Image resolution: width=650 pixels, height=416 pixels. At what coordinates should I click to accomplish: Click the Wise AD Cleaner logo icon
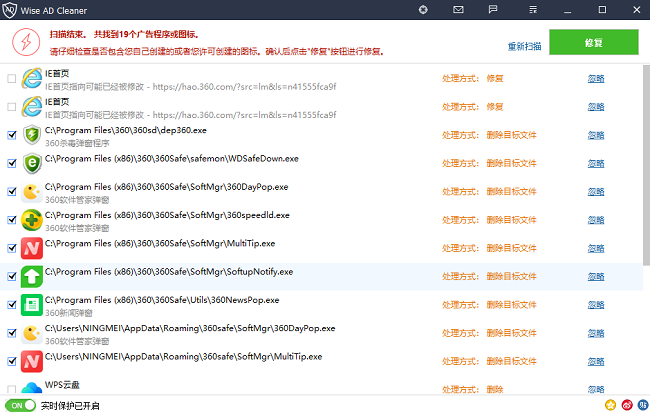click(11, 10)
